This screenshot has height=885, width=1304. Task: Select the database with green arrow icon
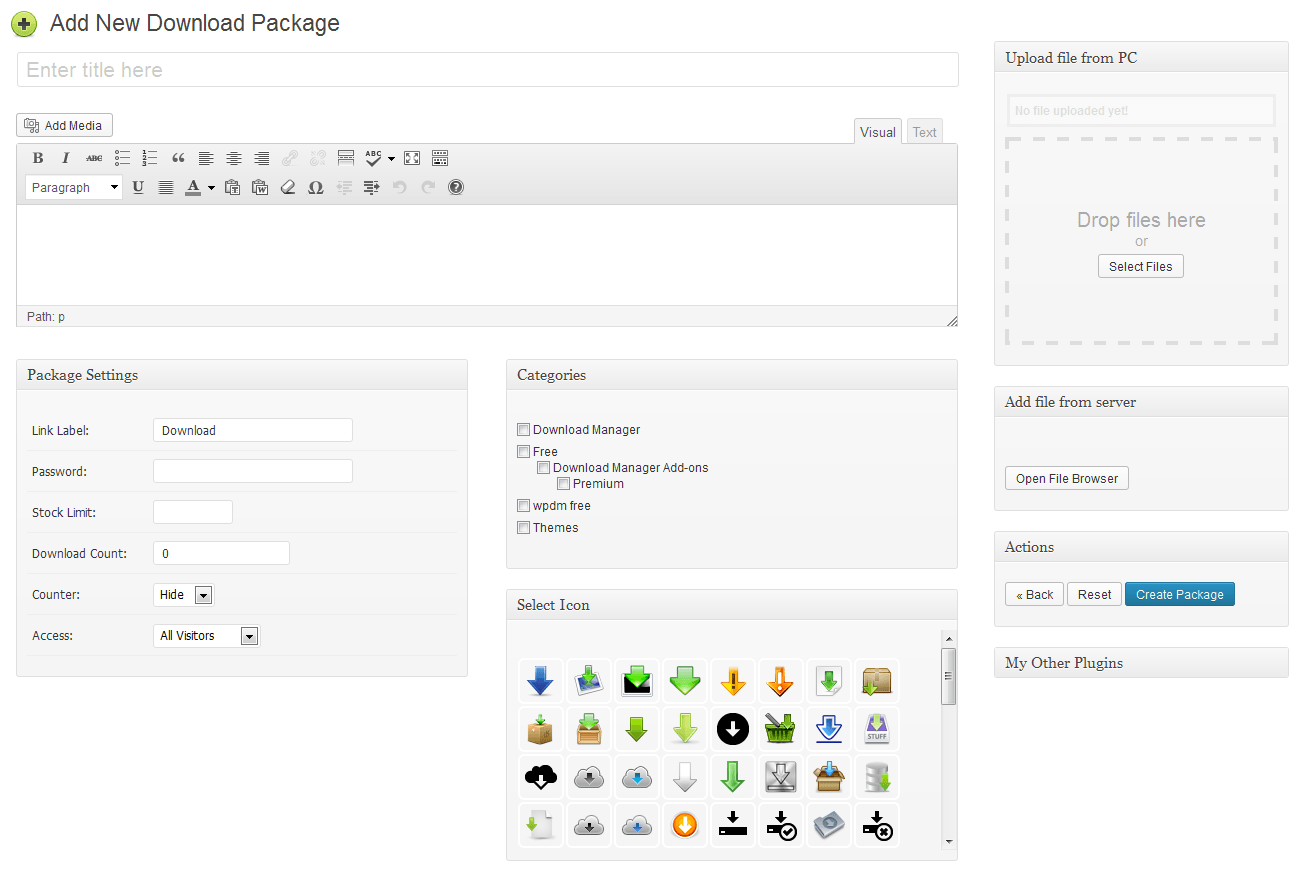(876, 777)
